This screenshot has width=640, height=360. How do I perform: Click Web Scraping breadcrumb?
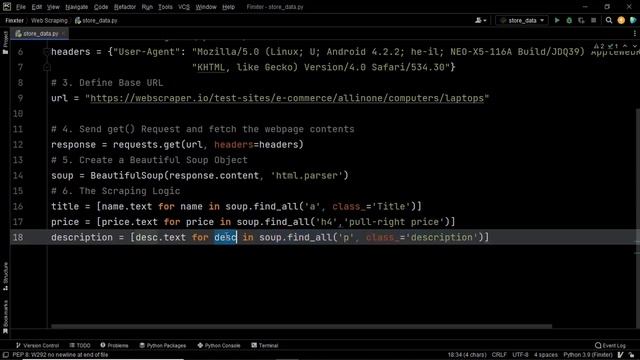[49, 20]
